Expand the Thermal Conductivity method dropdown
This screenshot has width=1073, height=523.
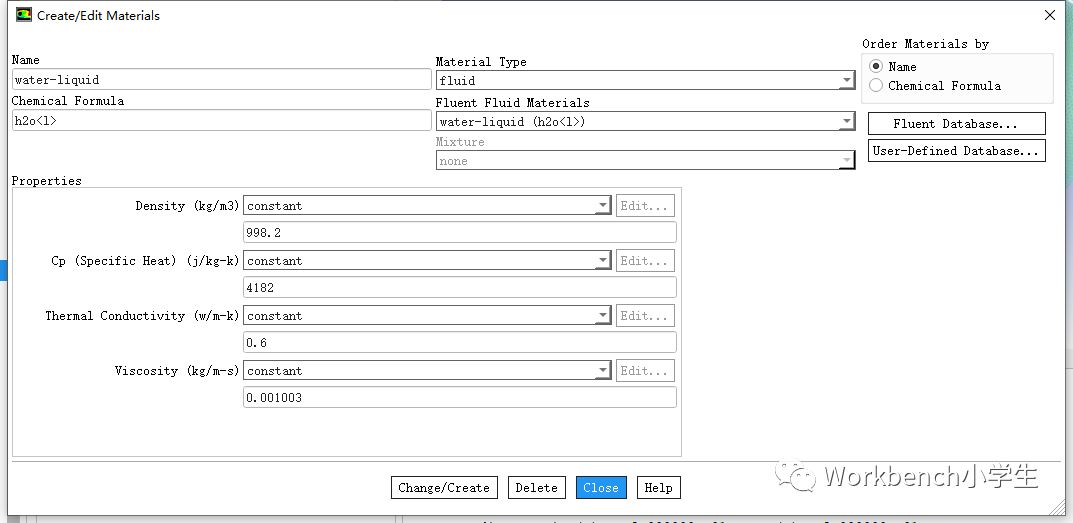click(427, 316)
